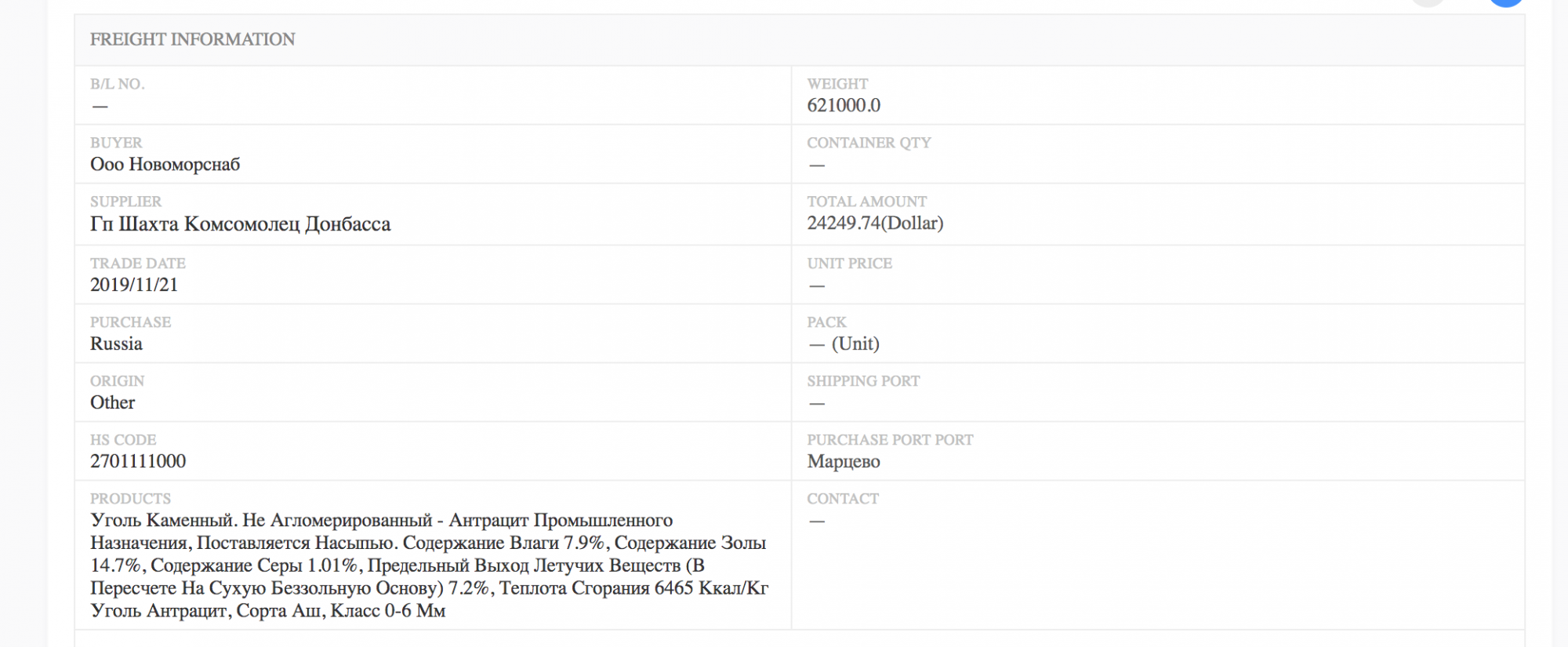
Task: Click the PURCHASE PORT PORT label
Action: [890, 440]
